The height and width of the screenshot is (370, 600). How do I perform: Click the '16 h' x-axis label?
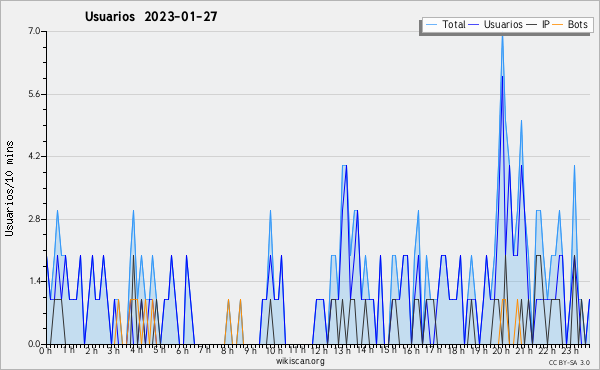pos(411,351)
